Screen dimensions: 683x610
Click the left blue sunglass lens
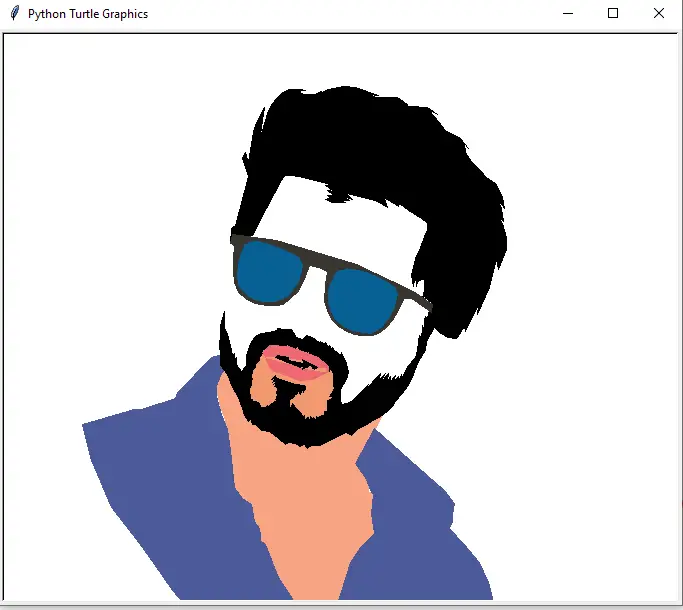click(270, 272)
